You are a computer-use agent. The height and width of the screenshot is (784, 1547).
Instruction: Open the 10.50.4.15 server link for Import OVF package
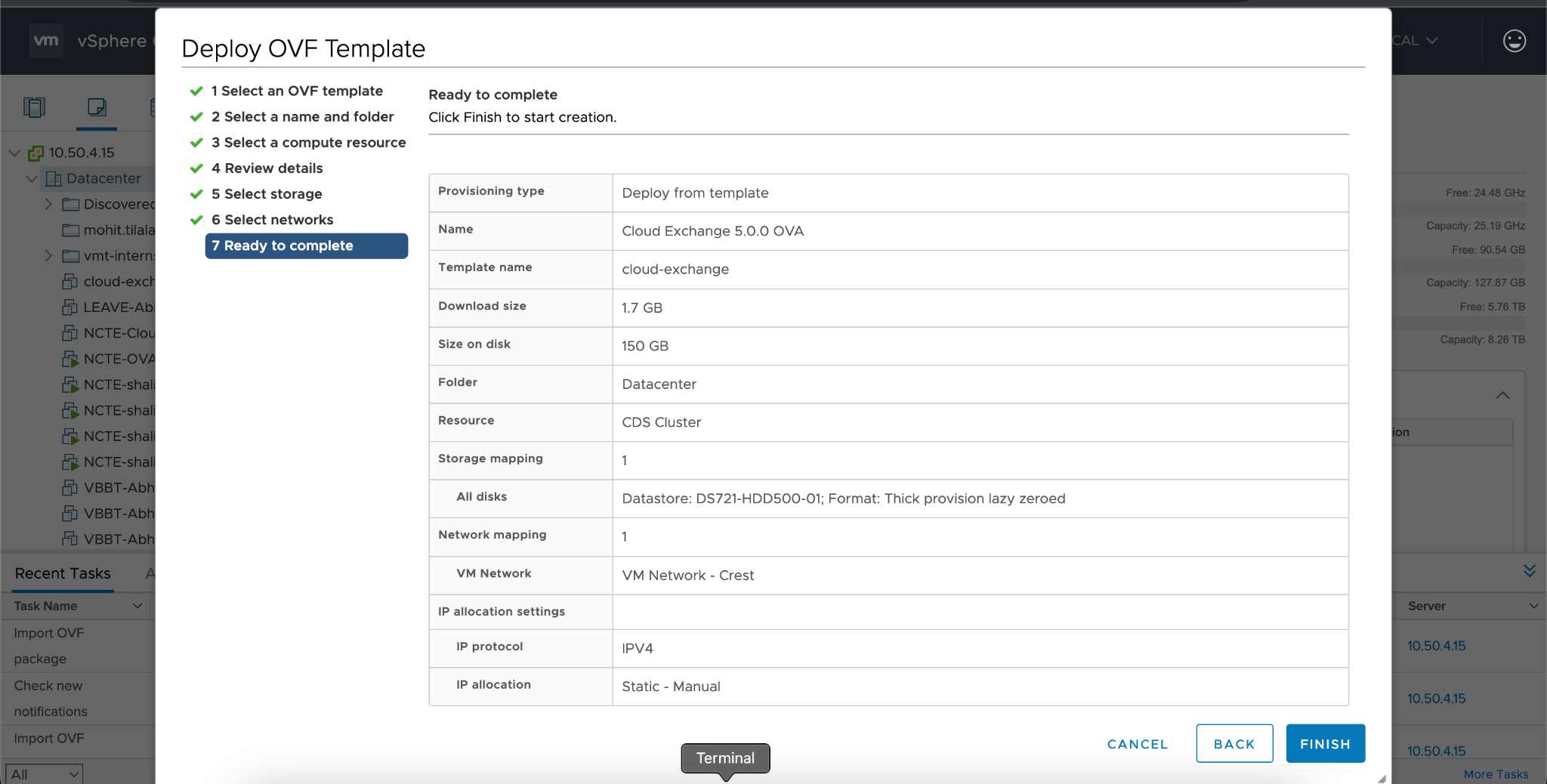1436,646
